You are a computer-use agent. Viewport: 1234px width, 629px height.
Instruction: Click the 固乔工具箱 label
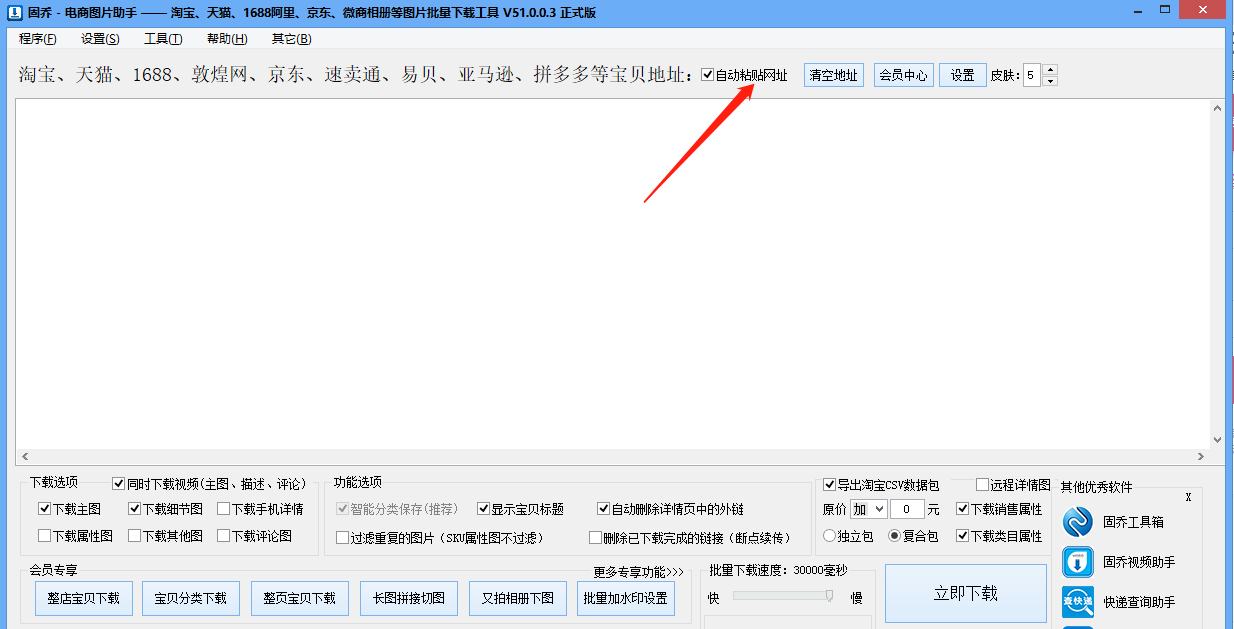[1133, 522]
